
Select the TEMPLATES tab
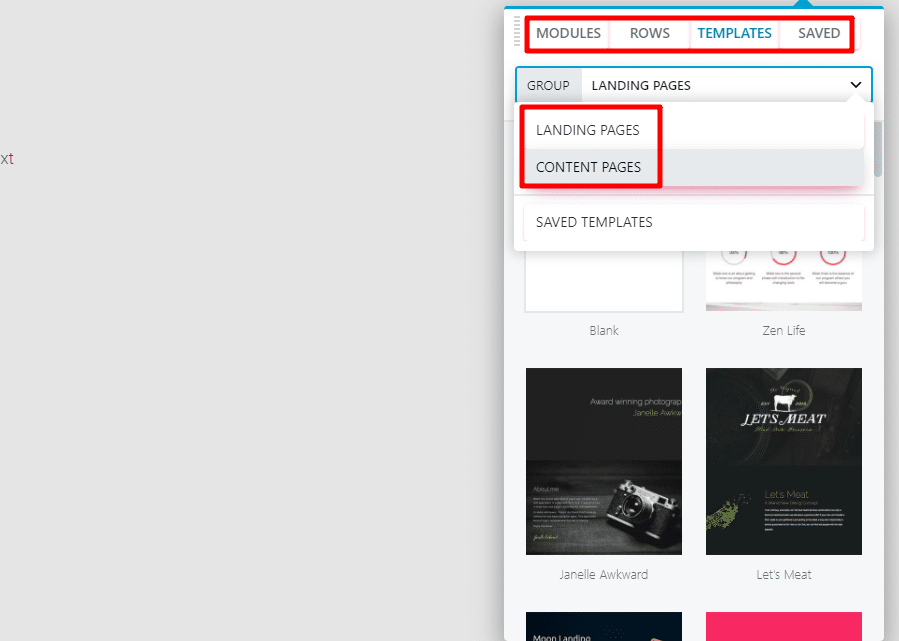point(734,33)
